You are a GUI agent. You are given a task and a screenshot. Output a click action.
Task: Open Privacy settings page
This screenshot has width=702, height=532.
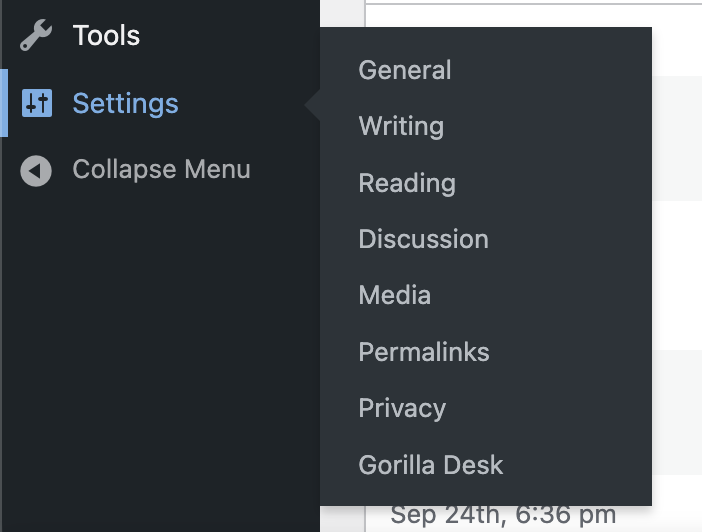[402, 408]
